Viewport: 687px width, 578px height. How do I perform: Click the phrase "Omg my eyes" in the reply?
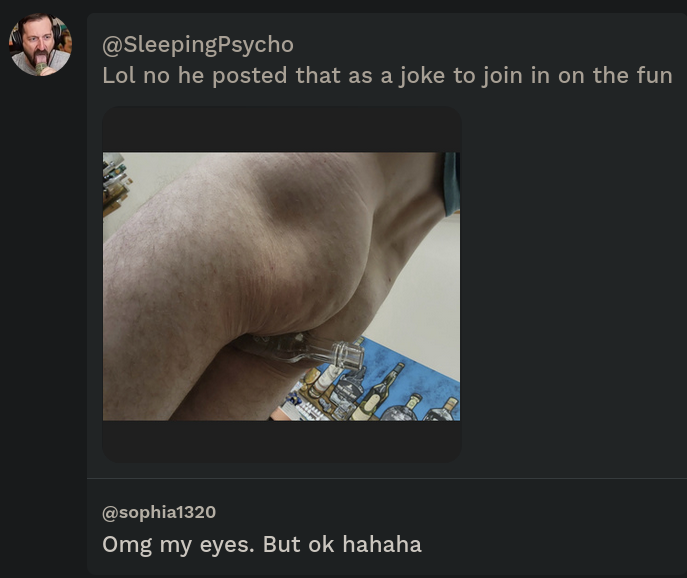coord(178,545)
